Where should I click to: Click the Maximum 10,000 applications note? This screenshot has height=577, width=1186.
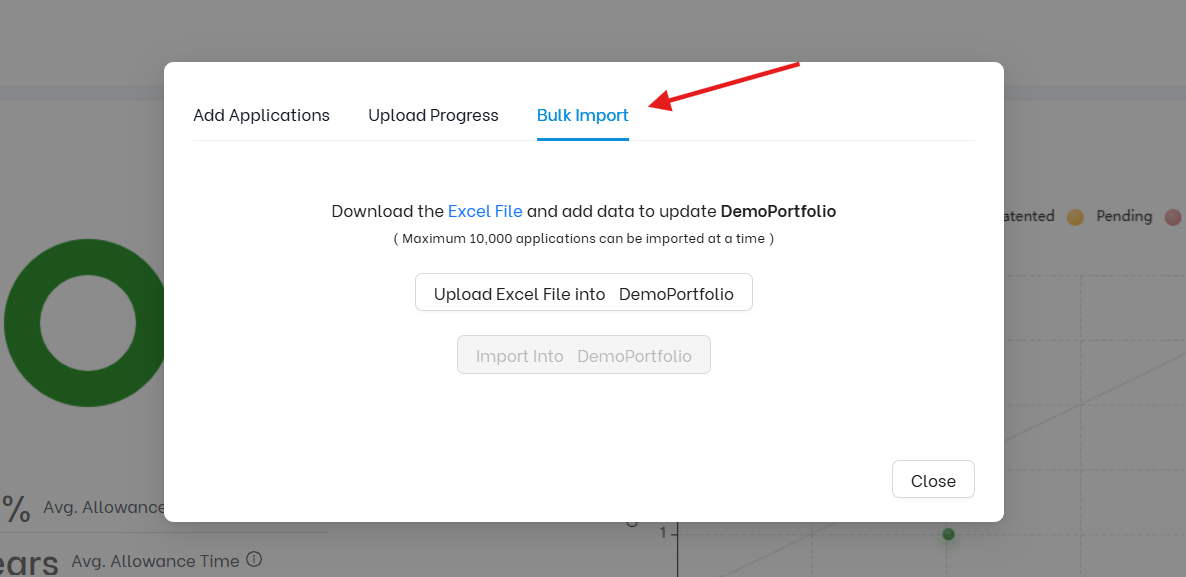coord(584,238)
